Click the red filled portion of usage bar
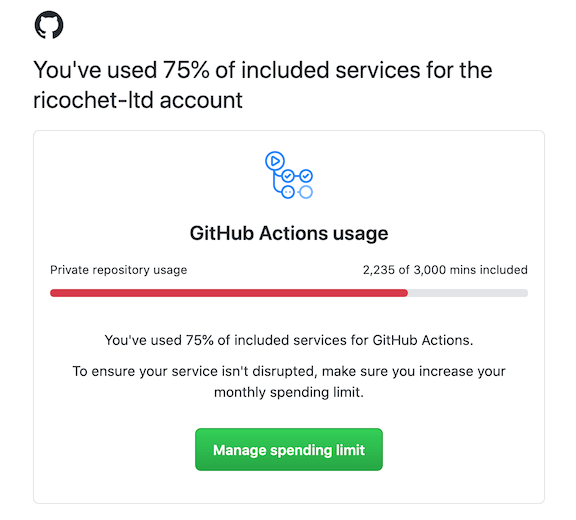 229,293
